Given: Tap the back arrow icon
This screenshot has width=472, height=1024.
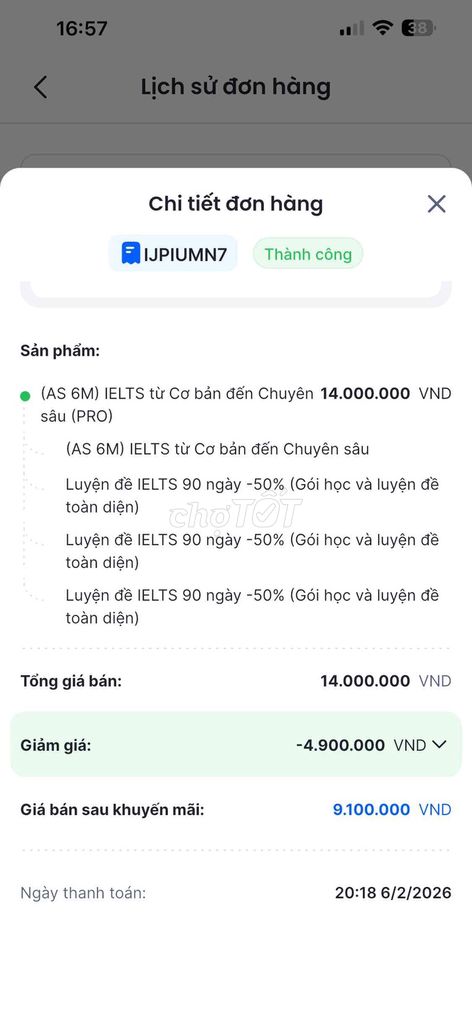Looking at the screenshot, I should click(40, 87).
